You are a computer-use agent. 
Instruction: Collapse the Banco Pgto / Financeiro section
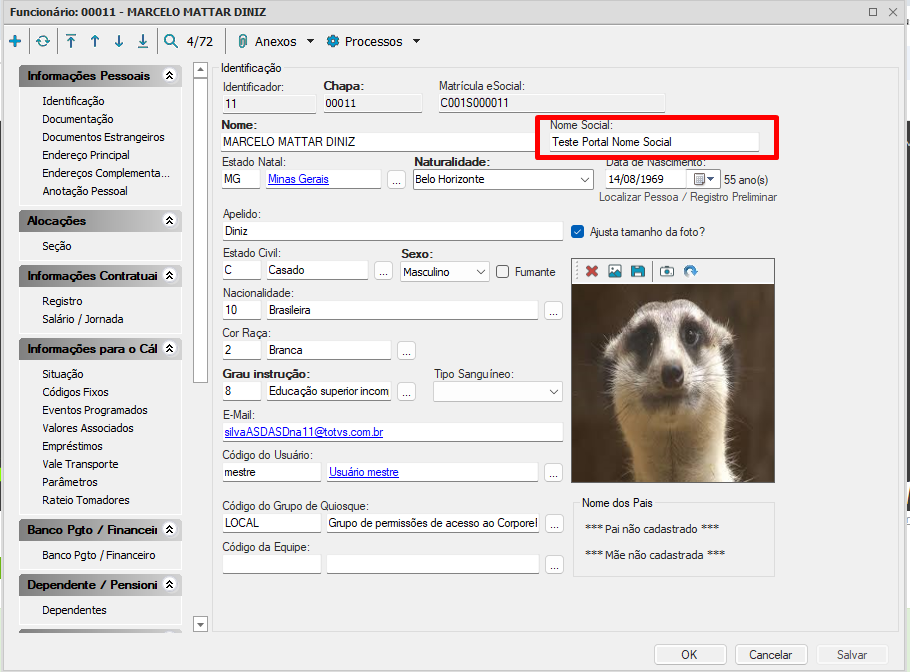coord(169,530)
